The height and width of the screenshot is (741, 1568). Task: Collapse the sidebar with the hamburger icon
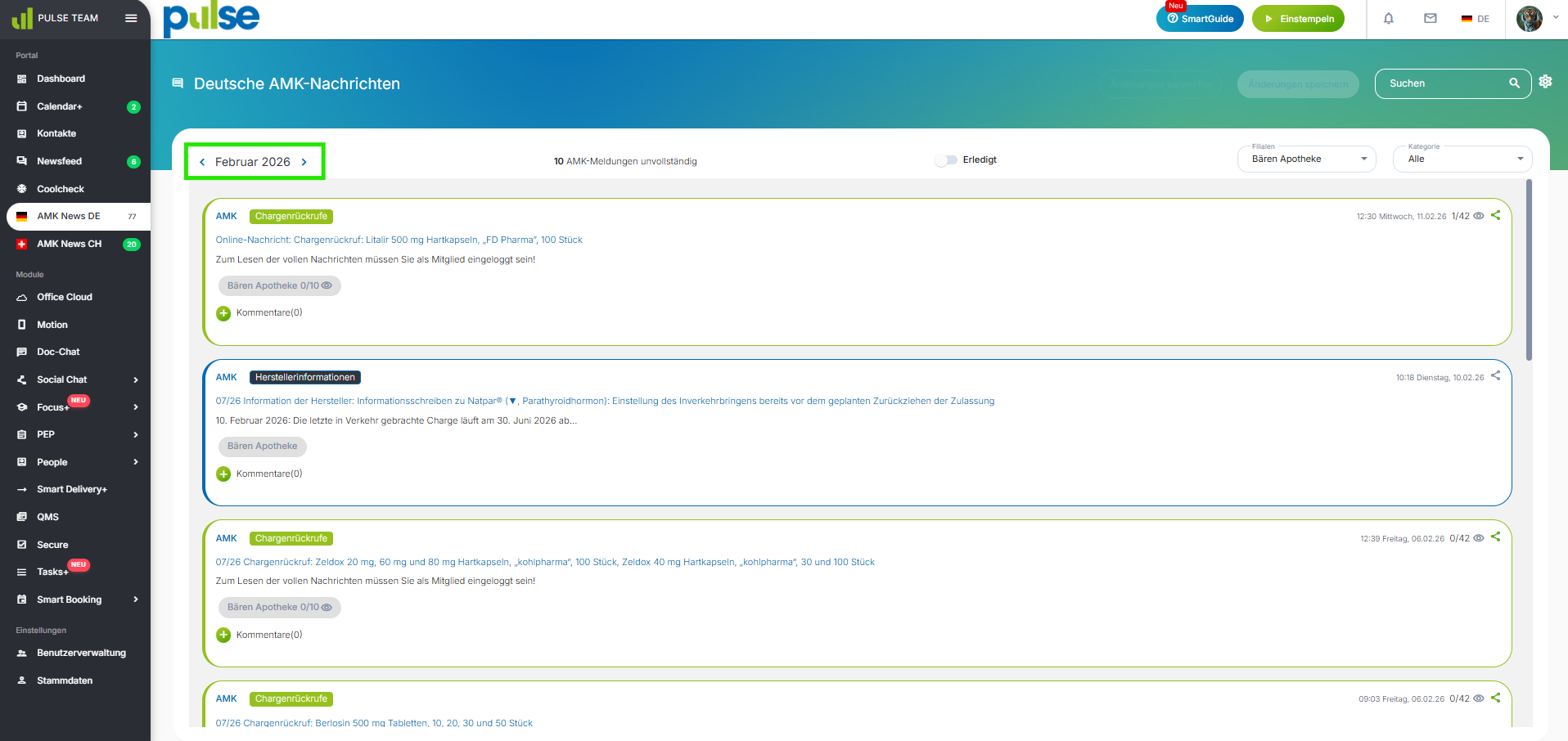tap(131, 18)
